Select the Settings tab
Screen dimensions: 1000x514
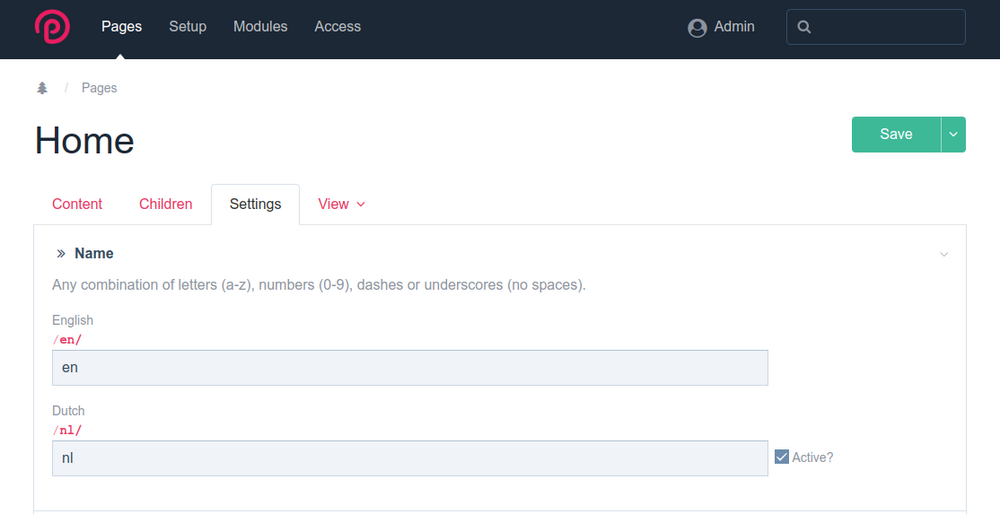point(255,204)
